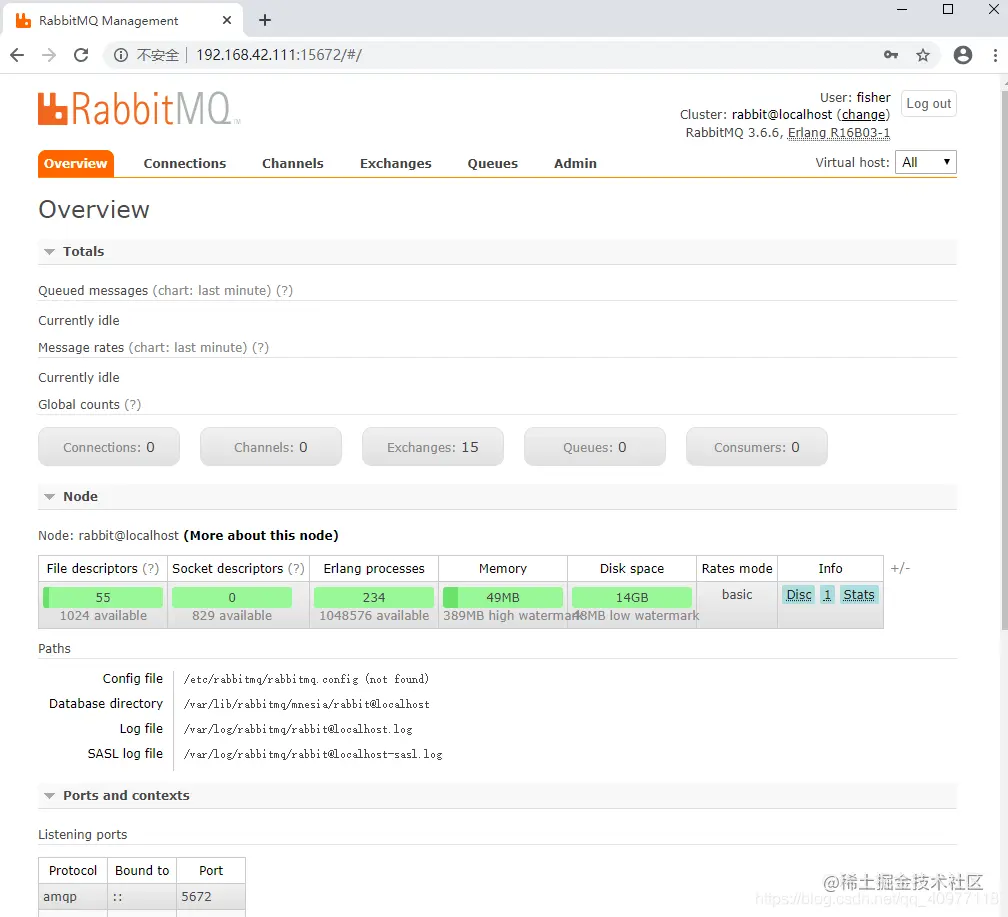This screenshot has width=1008, height=917.
Task: Click the RabbitMQ tab favicon
Action: point(23,21)
